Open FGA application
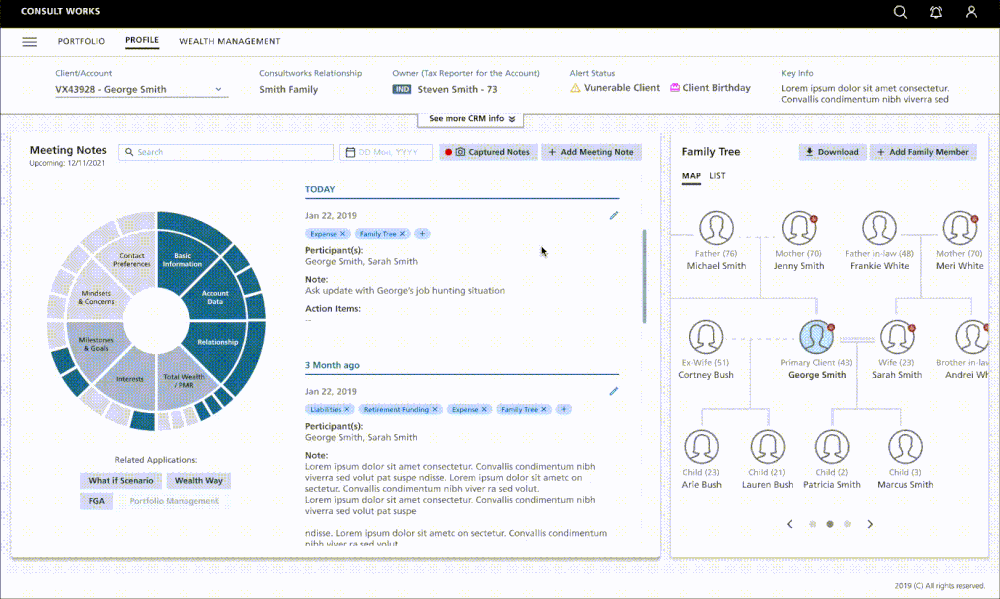 pyautogui.click(x=96, y=501)
